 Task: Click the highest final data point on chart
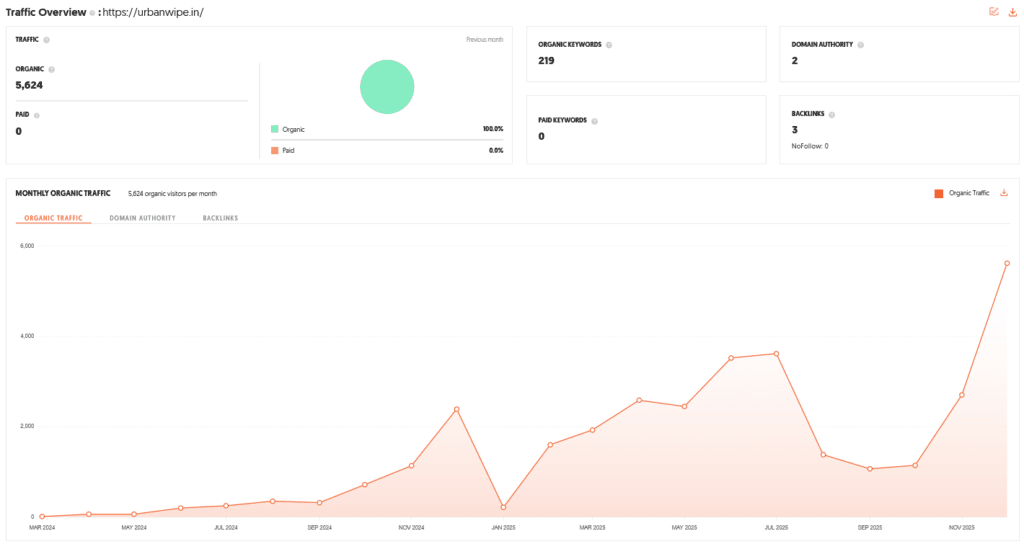click(1007, 263)
